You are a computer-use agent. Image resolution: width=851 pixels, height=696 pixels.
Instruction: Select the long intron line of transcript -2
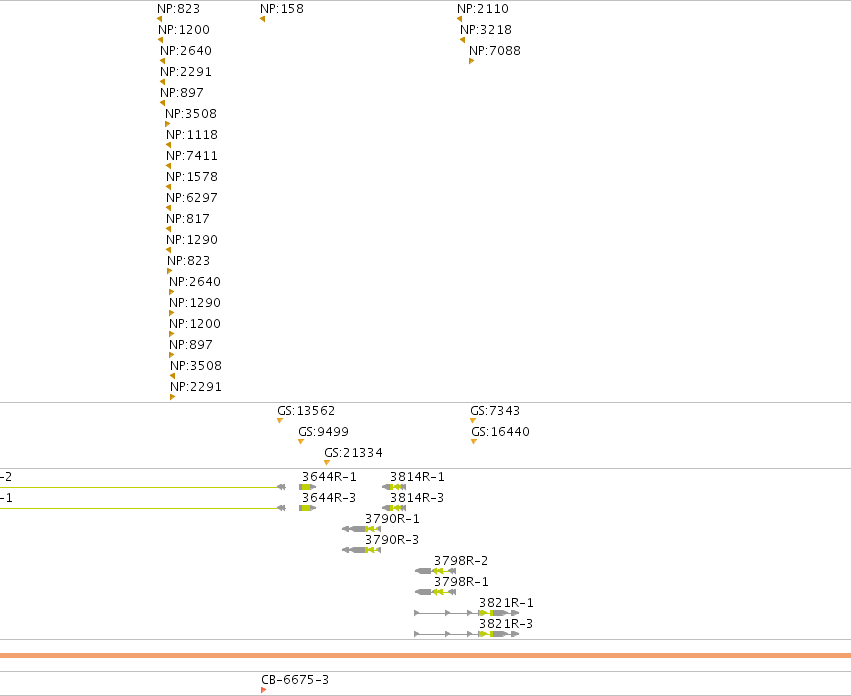point(139,488)
